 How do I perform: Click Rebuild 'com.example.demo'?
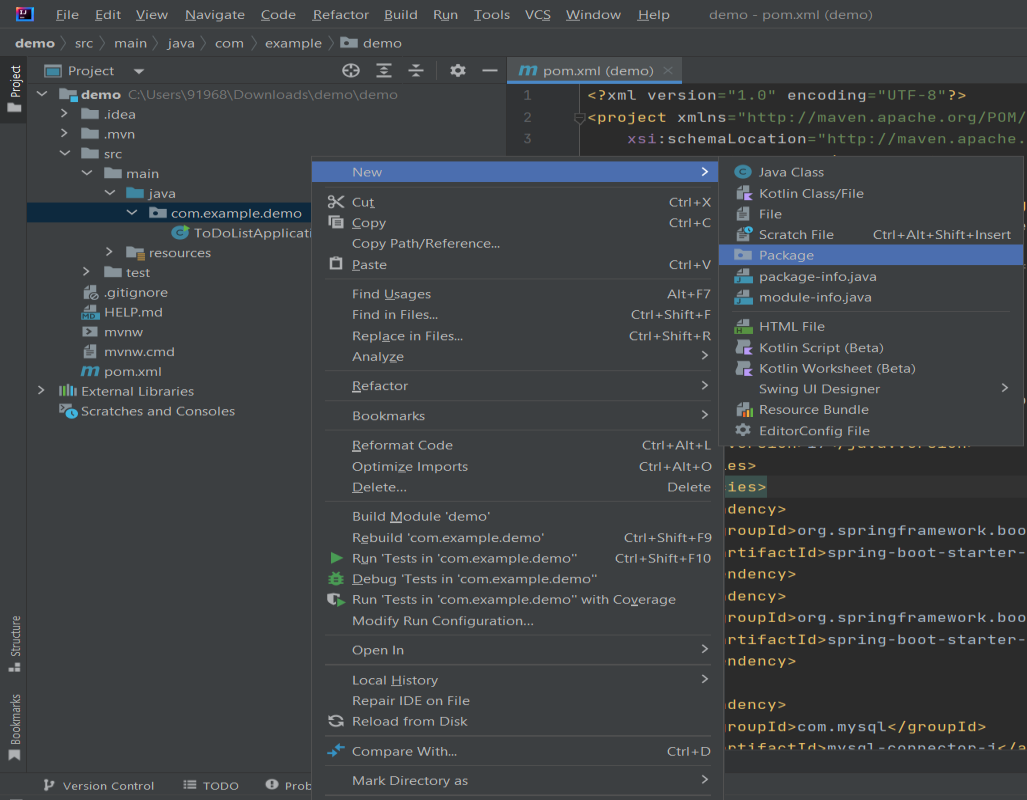pyautogui.click(x=517, y=538)
